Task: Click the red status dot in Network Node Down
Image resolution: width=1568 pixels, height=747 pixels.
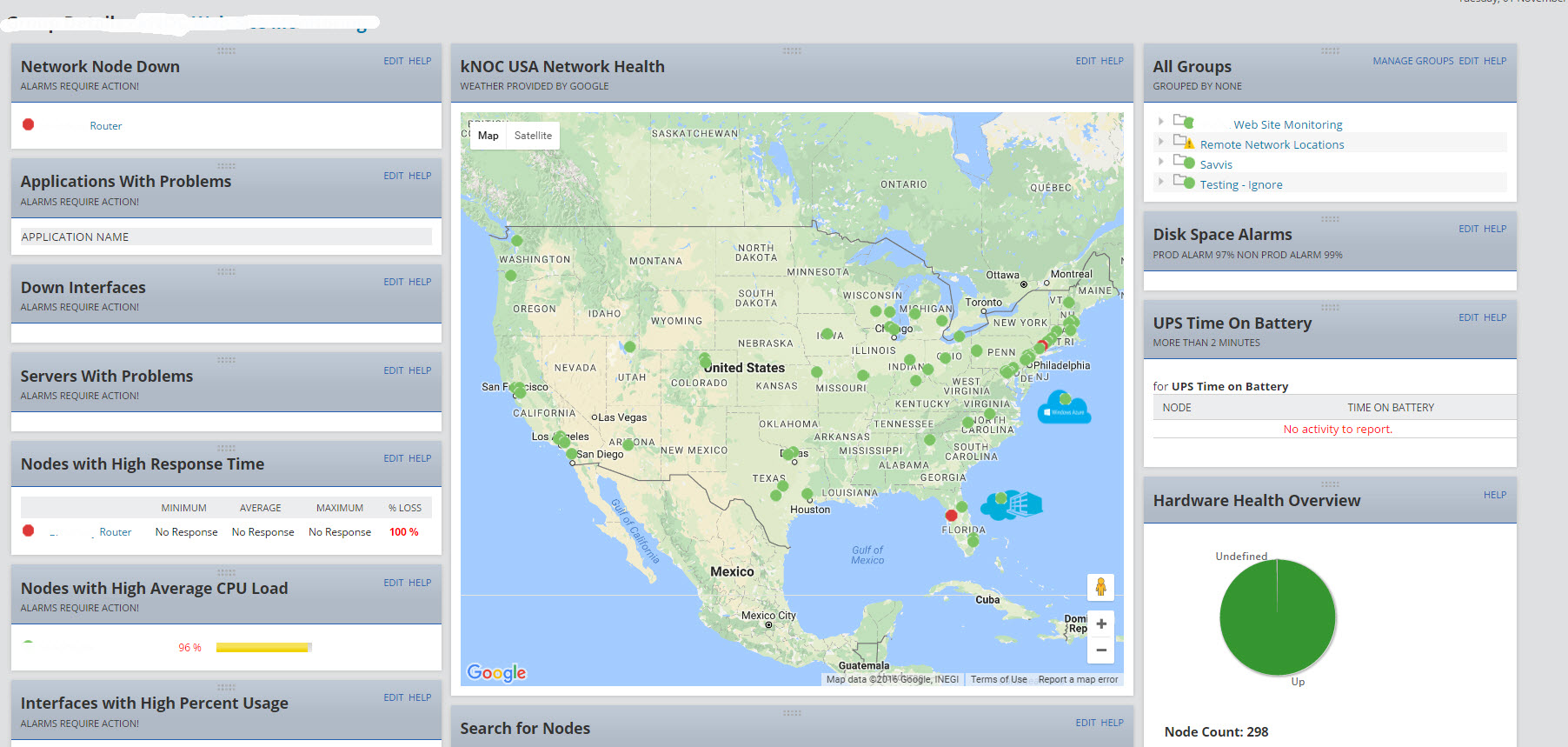Action: (x=28, y=124)
